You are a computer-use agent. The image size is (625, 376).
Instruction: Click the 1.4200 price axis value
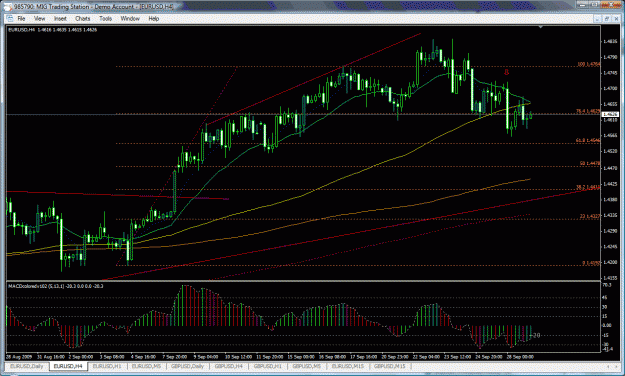click(x=610, y=262)
